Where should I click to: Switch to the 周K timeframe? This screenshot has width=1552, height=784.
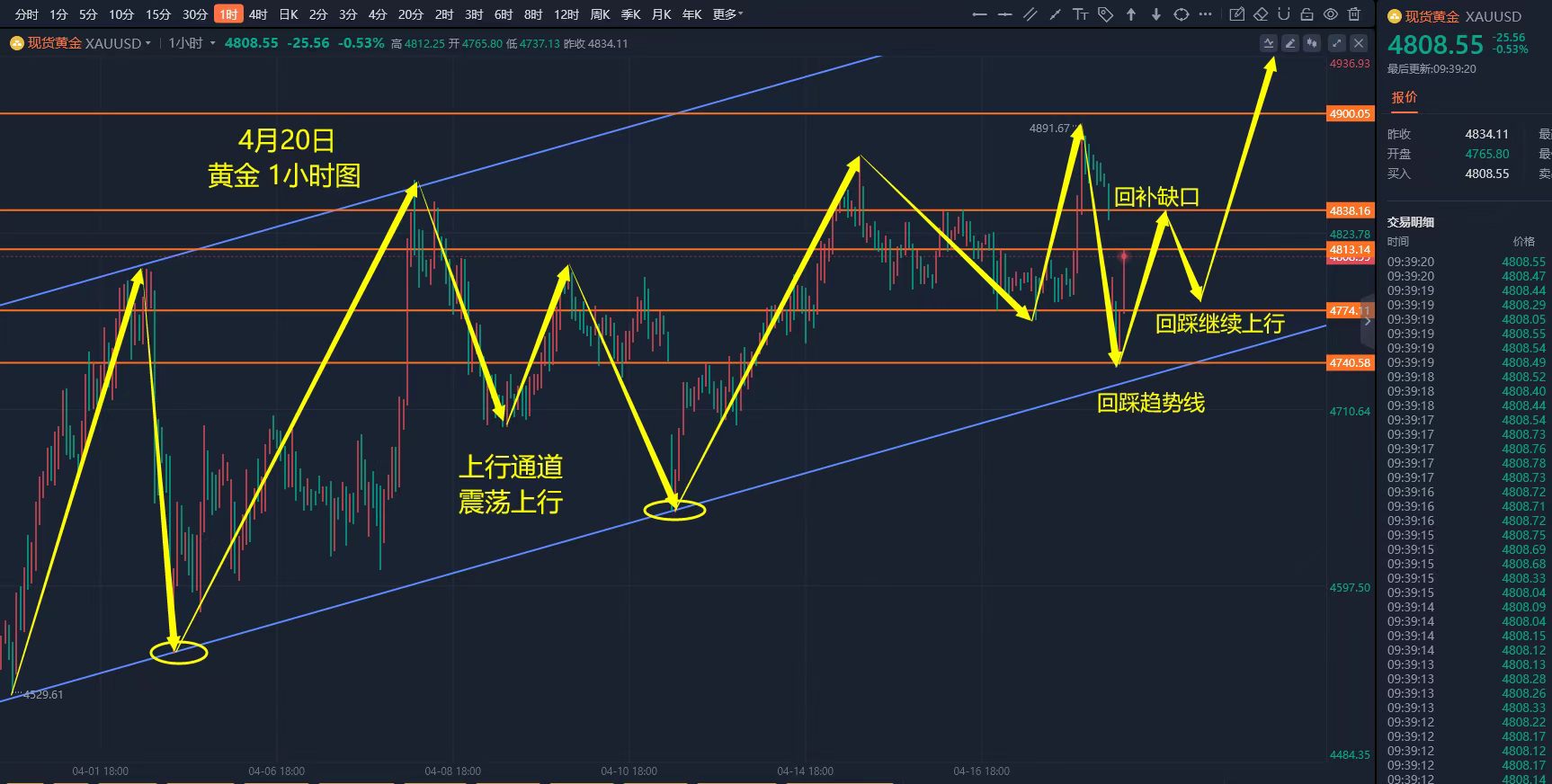(601, 14)
